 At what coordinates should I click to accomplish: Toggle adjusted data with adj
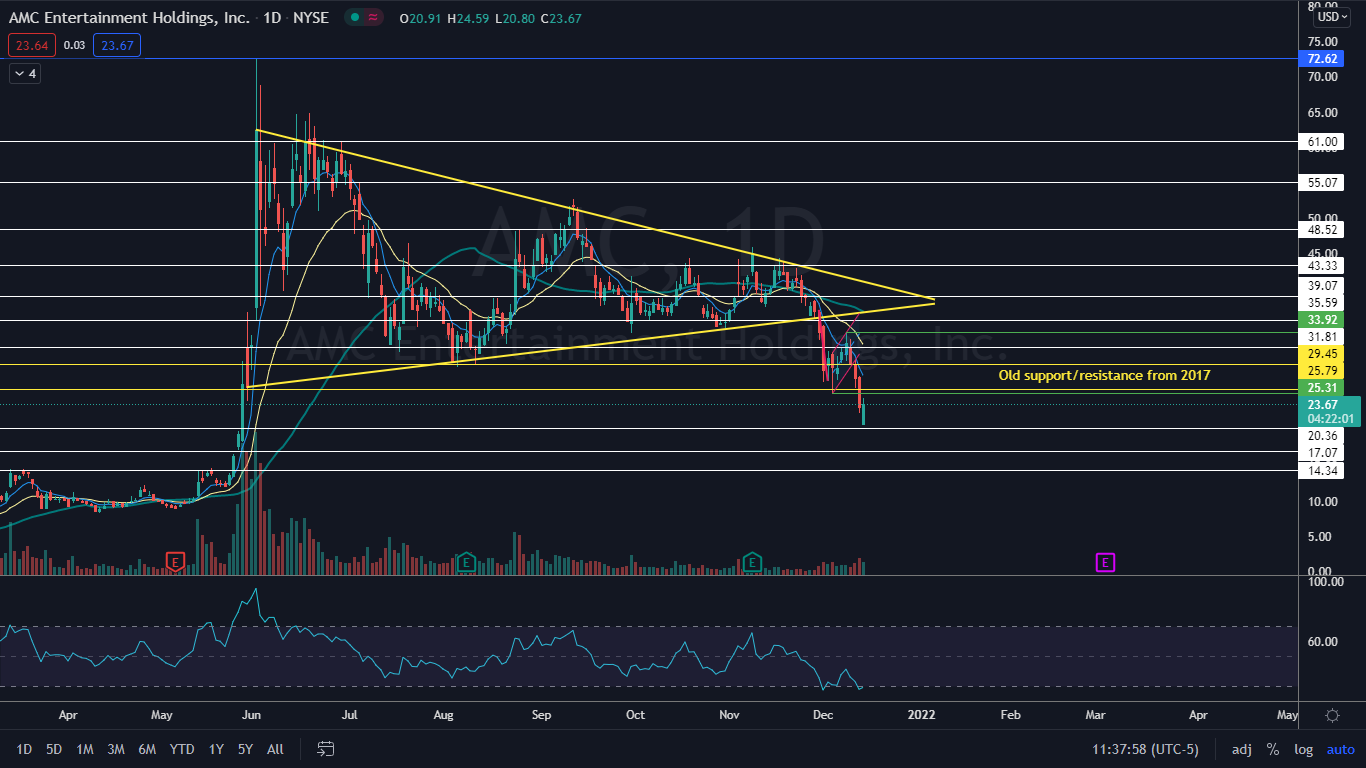tap(1241, 749)
